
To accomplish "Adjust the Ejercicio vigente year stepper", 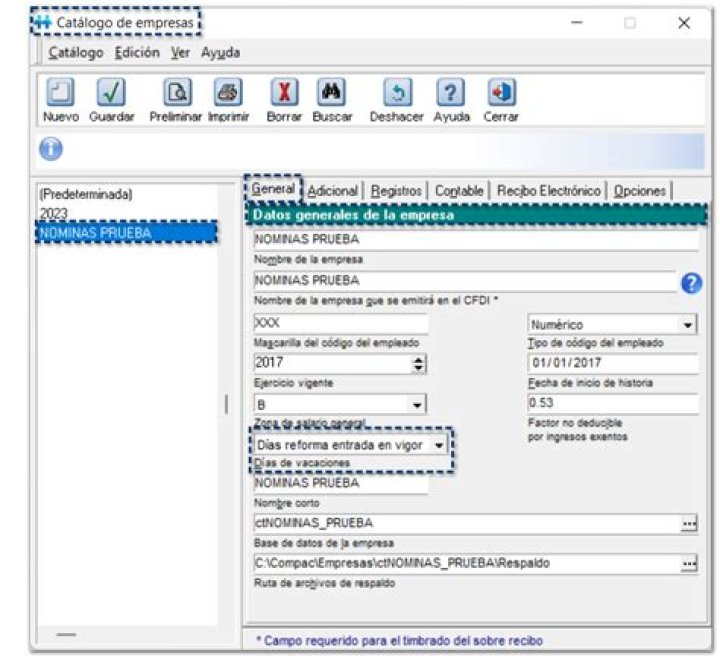I will 418,364.
